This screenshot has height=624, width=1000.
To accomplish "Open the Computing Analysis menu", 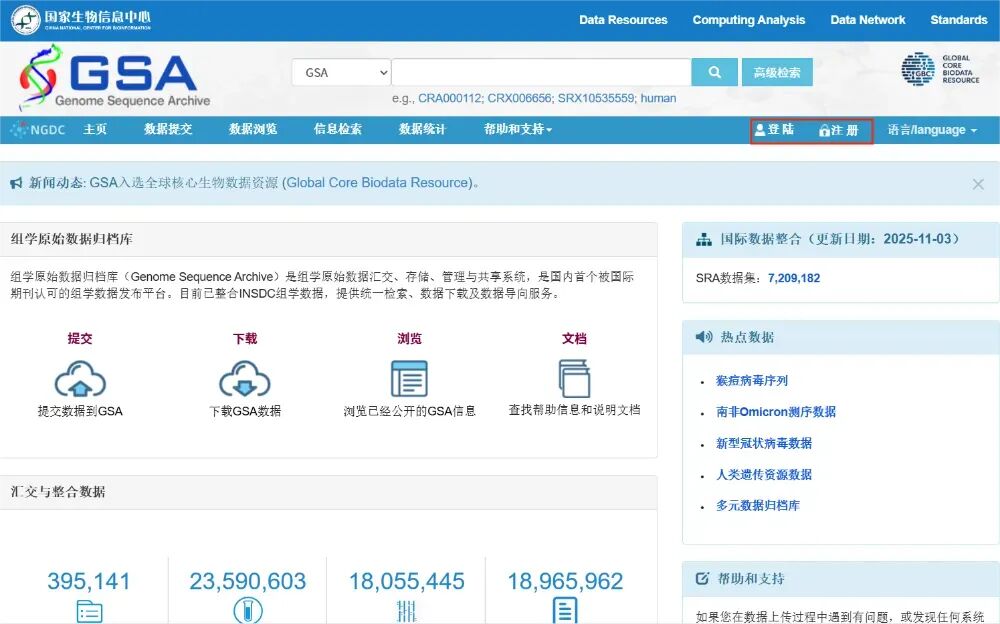I will coord(749,20).
